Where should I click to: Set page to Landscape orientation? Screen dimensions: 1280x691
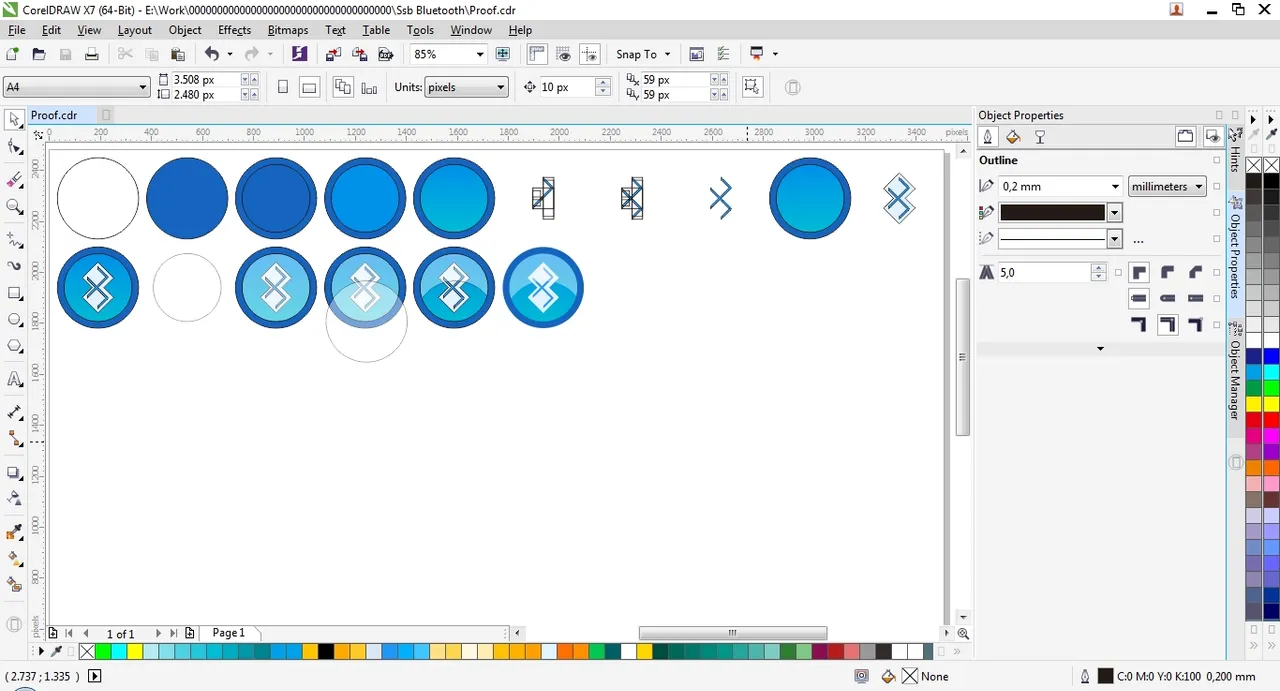[309, 87]
